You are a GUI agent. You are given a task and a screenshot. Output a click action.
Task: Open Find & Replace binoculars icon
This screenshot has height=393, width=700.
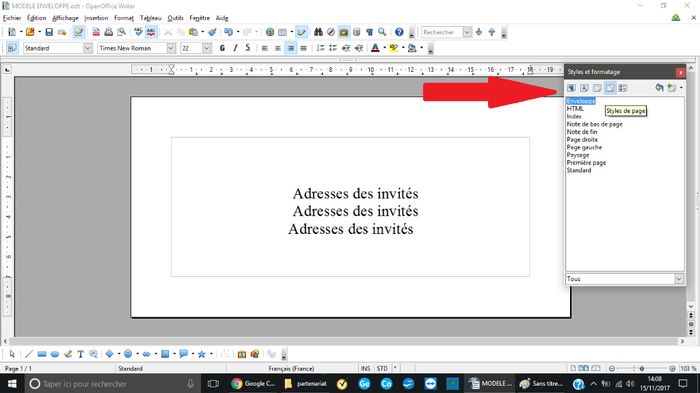(x=318, y=32)
